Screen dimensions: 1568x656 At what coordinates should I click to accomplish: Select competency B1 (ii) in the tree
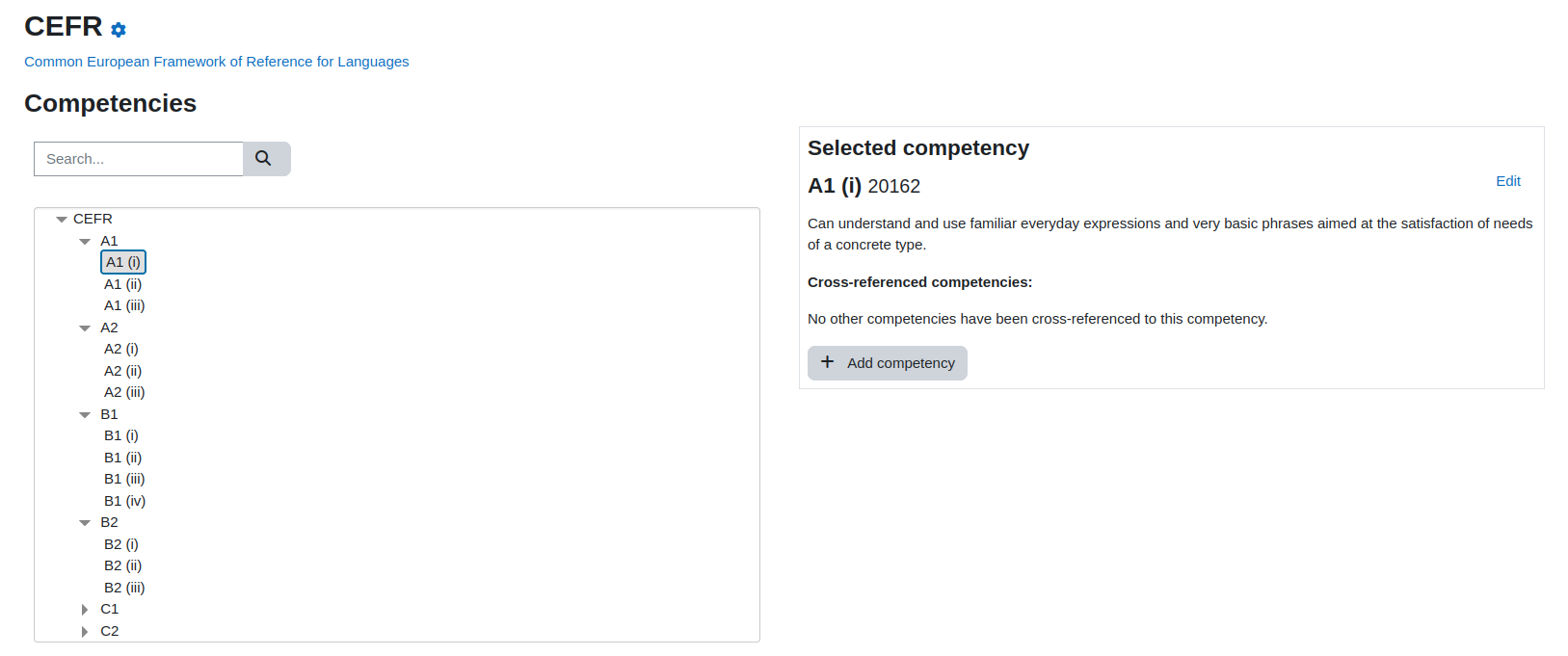point(123,458)
